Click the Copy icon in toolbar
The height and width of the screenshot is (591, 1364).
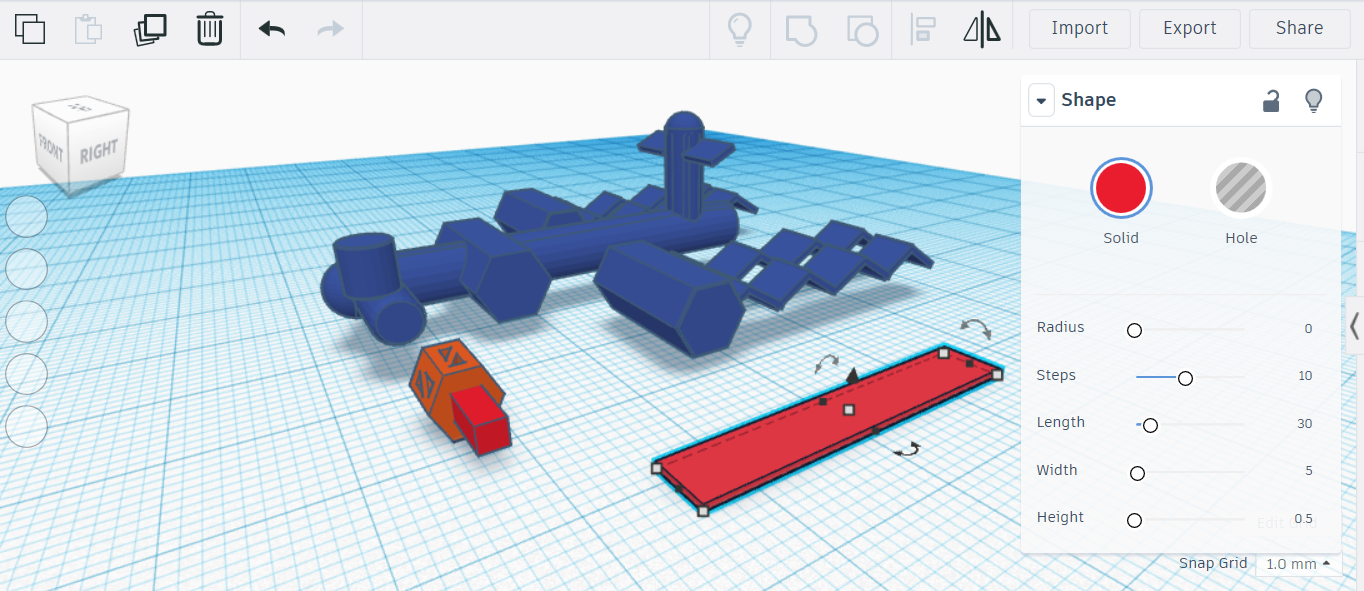click(x=30, y=29)
